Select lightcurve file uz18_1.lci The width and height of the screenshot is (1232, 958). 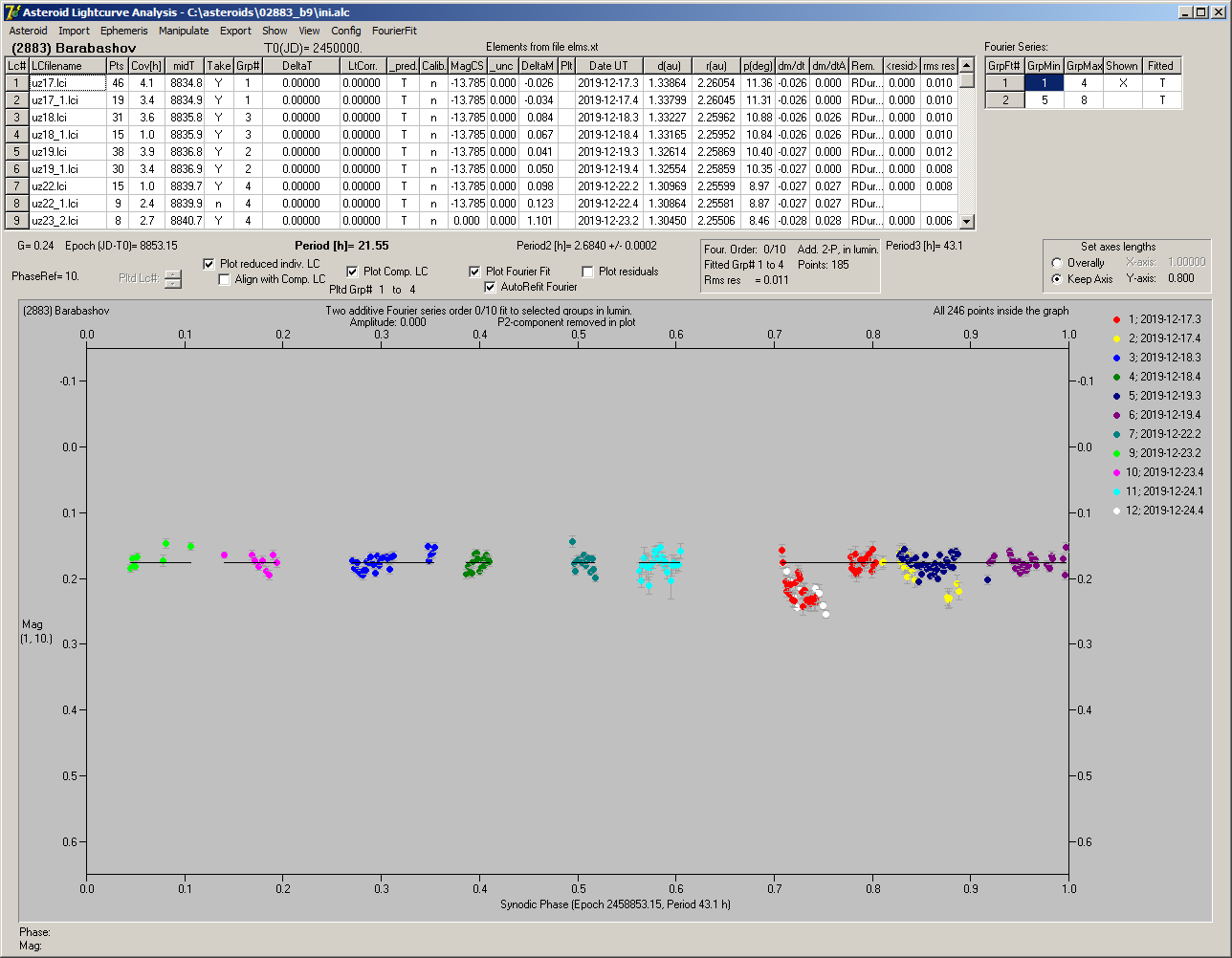(67, 135)
